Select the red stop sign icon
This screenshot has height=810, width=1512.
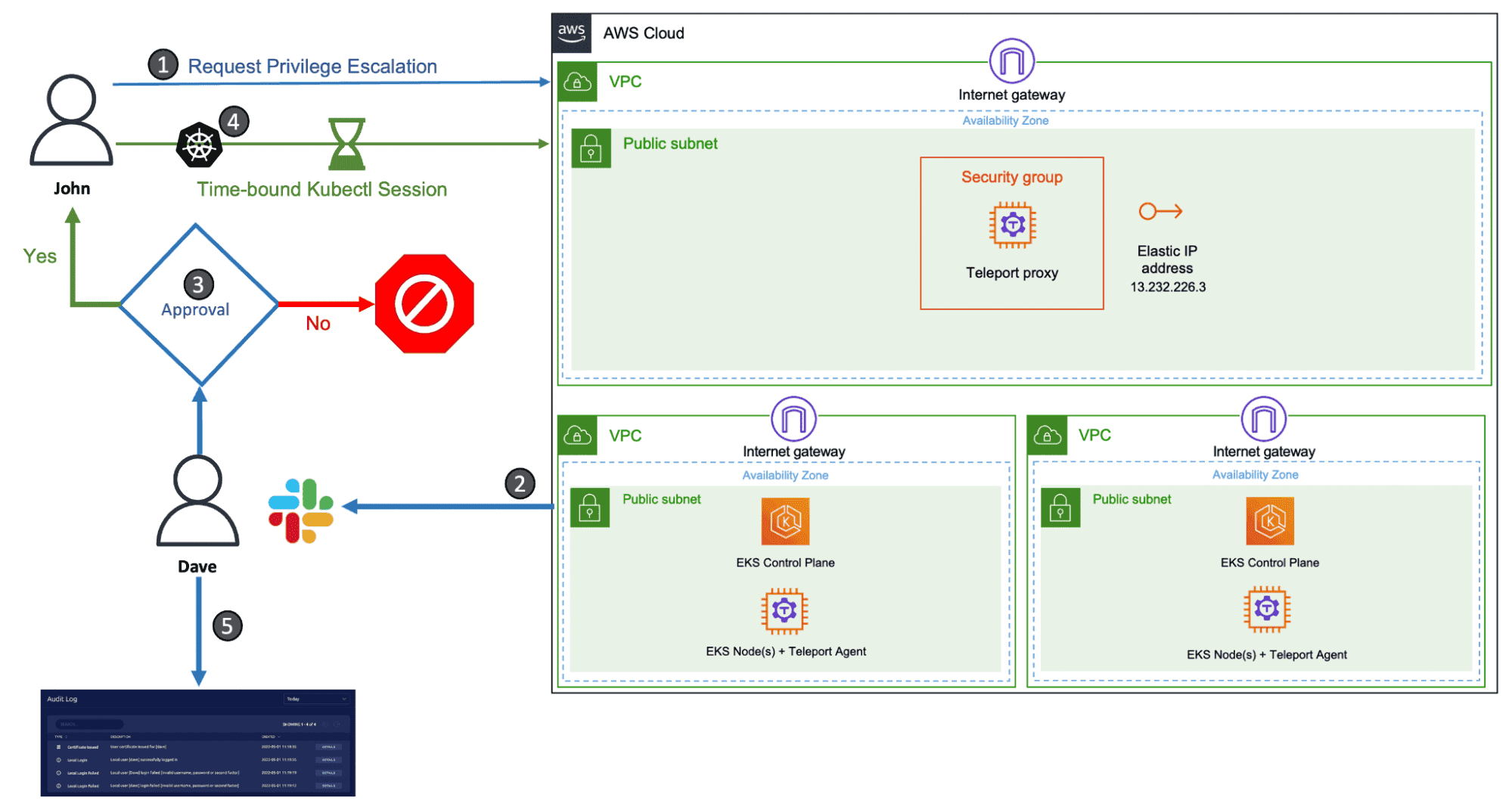click(x=424, y=304)
